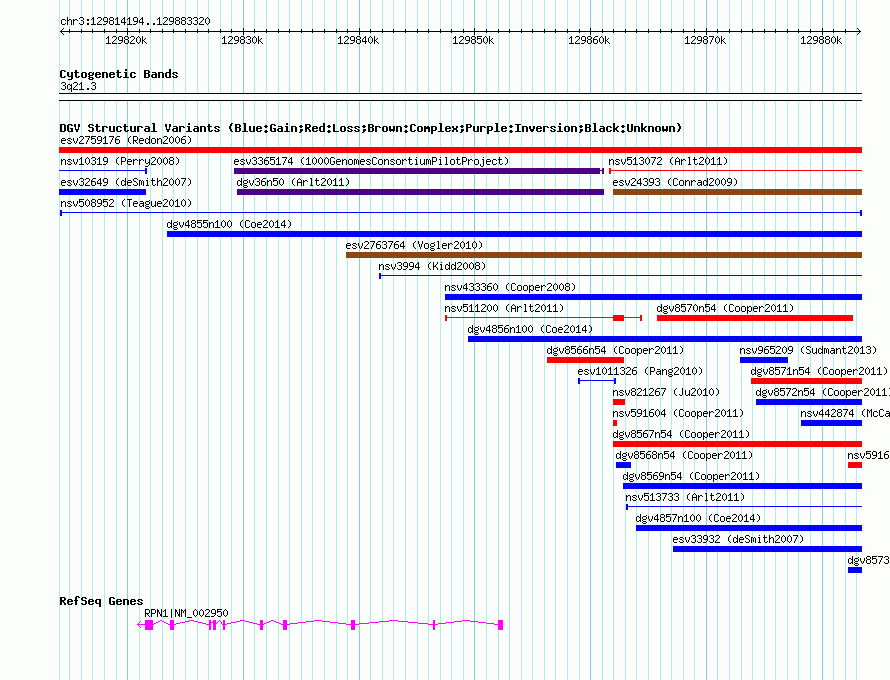Select the blue nsv433360 gain bar

[653, 297]
